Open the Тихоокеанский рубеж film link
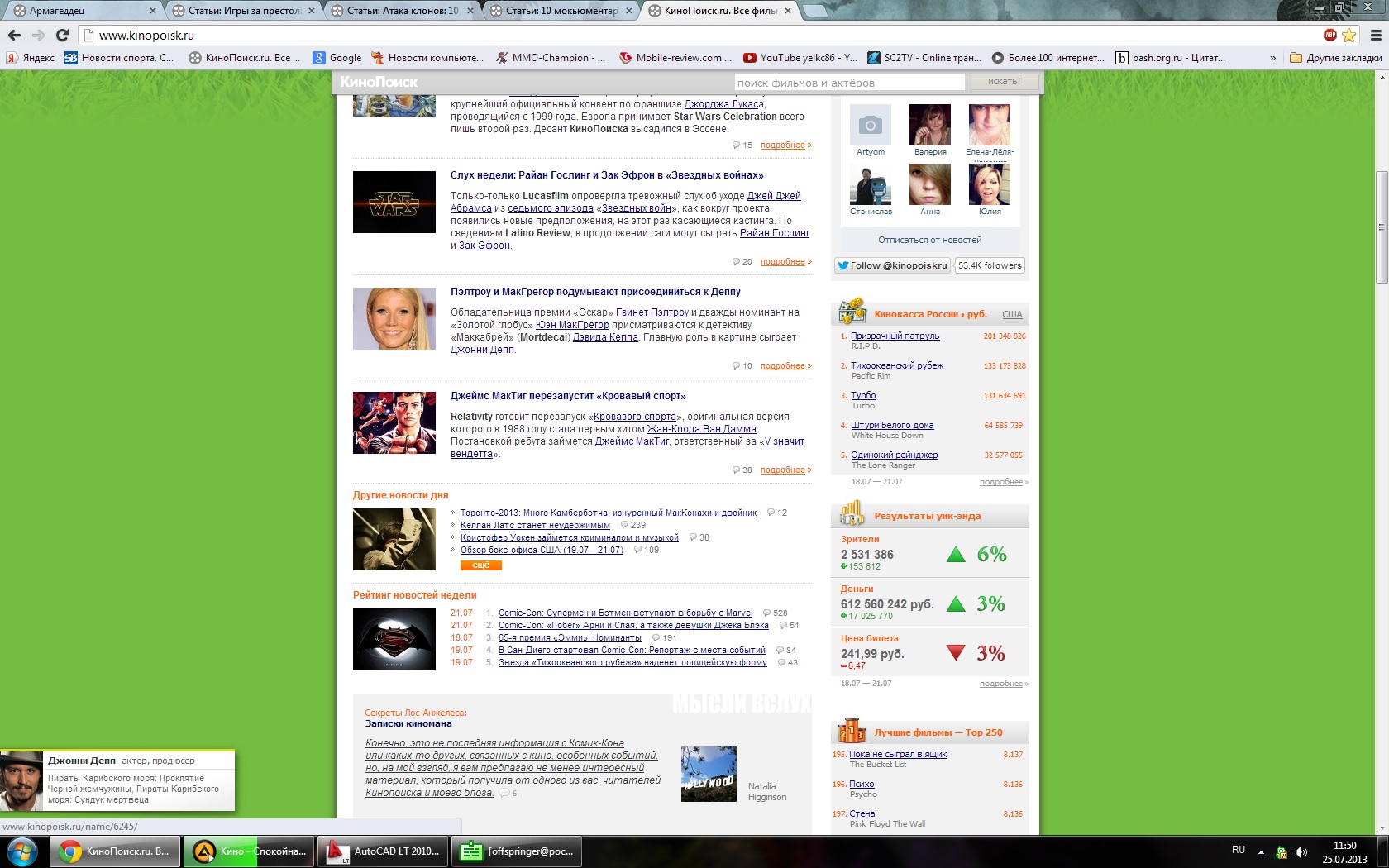 click(x=897, y=365)
